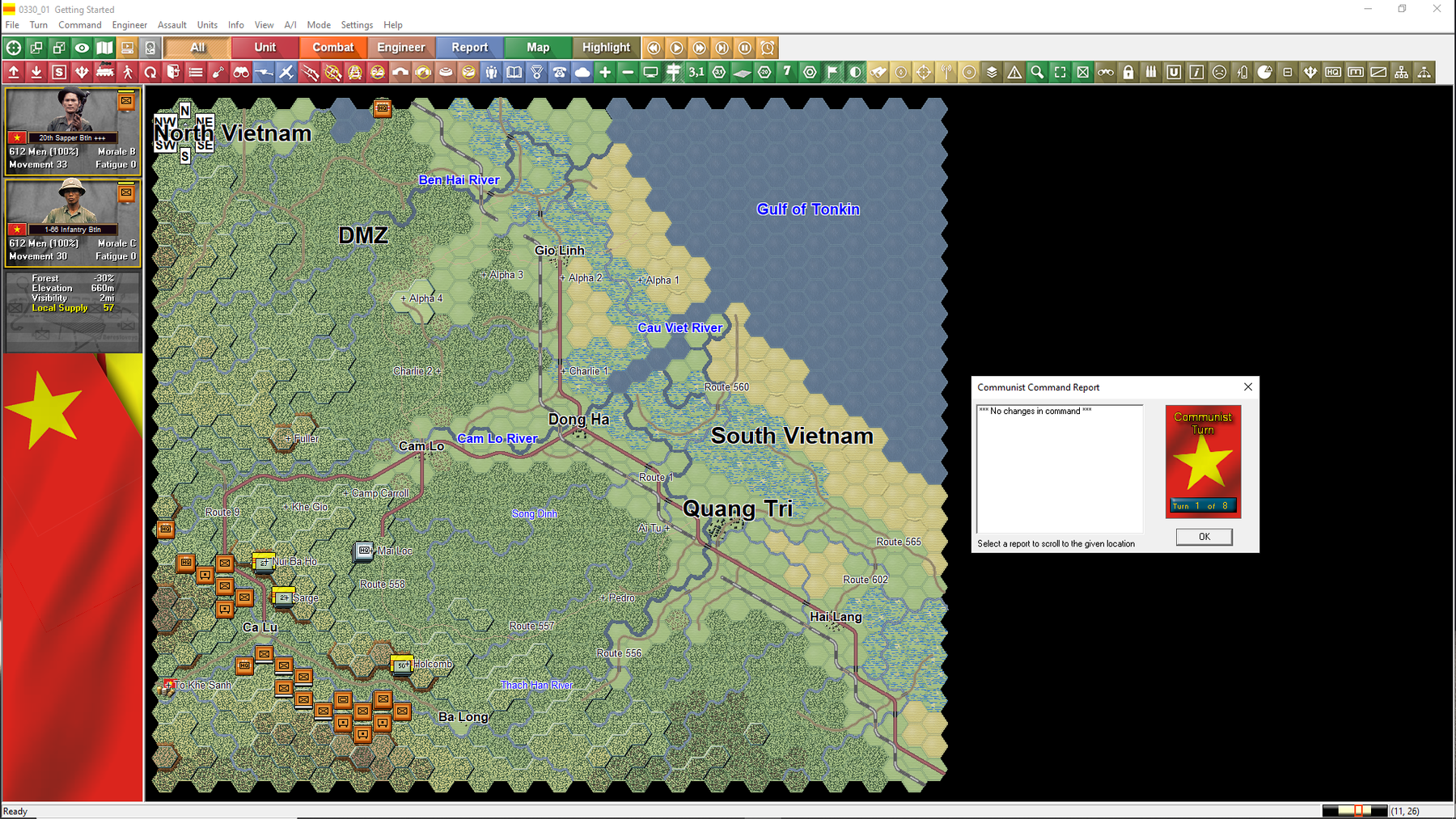Image resolution: width=1456 pixels, height=819 pixels.
Task: Click the up-arrow load icon in unit toolbar
Action: coord(14,73)
